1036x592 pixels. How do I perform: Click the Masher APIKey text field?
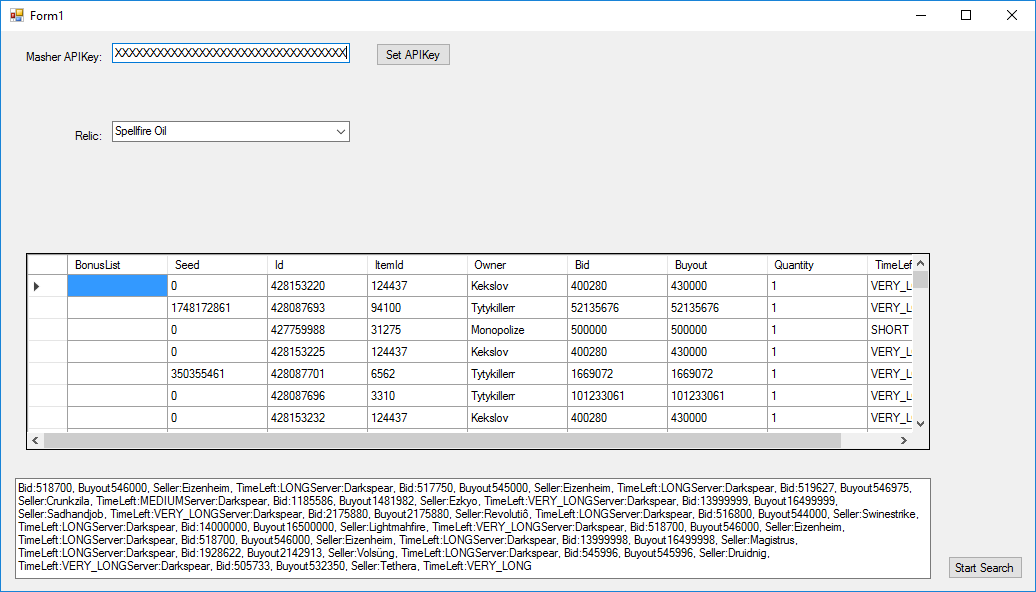(230, 54)
